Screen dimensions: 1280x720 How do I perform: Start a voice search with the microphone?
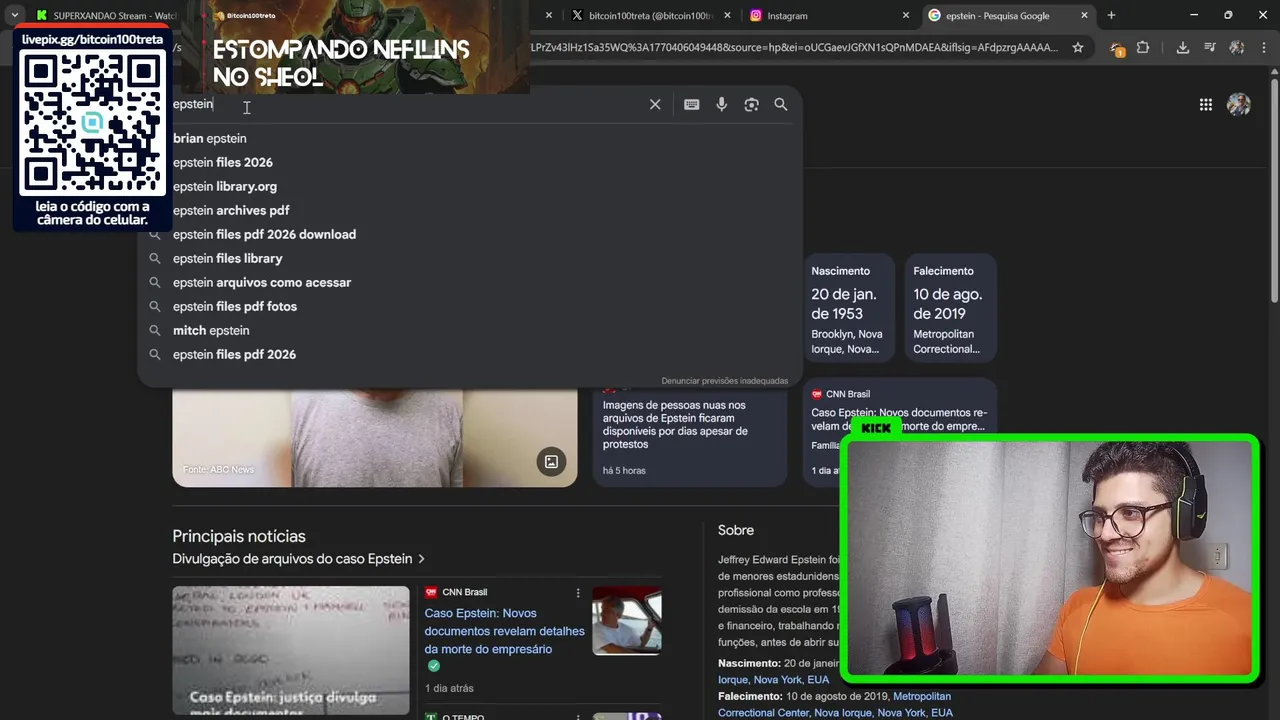pos(721,104)
